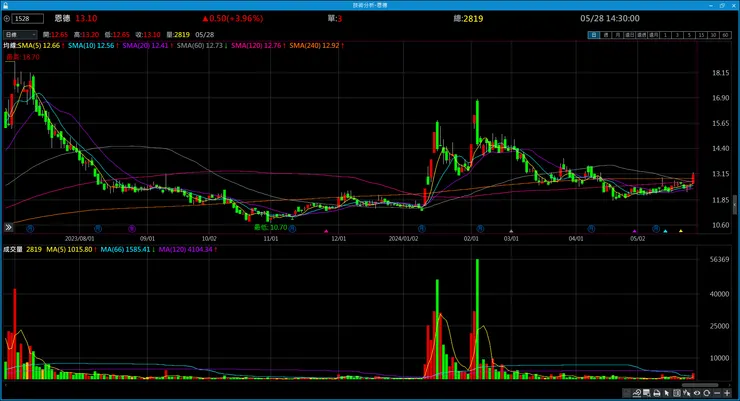
Task: Zoom out chart with minus icon
Action: (717, 393)
